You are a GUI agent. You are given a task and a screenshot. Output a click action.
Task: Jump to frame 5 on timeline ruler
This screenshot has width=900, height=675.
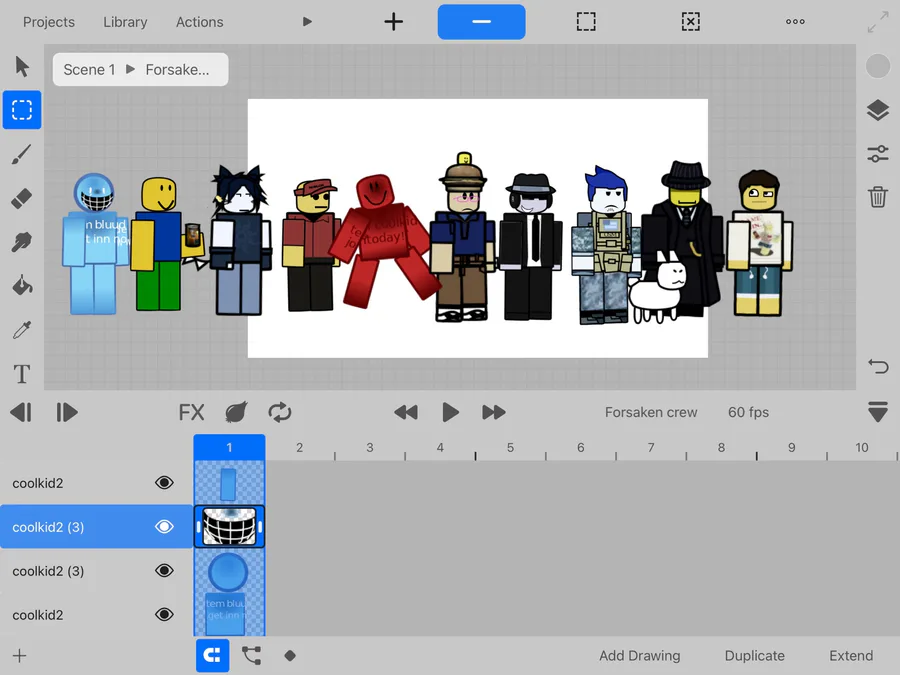tap(510, 448)
